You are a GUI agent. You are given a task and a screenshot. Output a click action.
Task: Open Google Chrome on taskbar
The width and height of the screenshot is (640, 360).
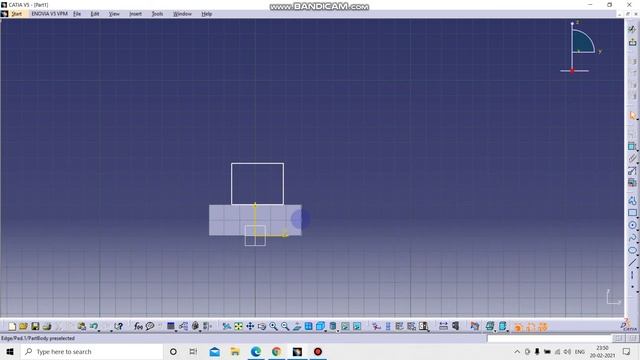pyautogui.click(x=277, y=351)
